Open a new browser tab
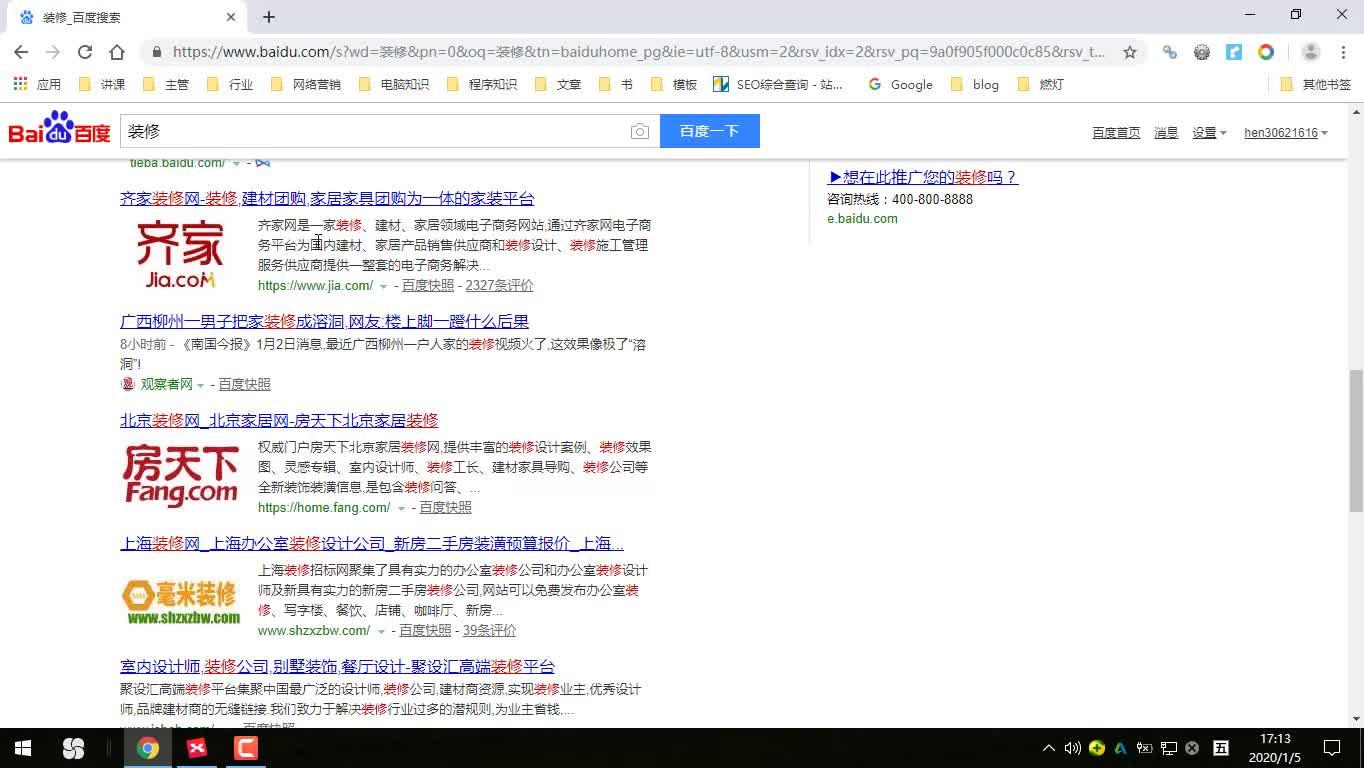This screenshot has width=1364, height=768. (x=269, y=17)
